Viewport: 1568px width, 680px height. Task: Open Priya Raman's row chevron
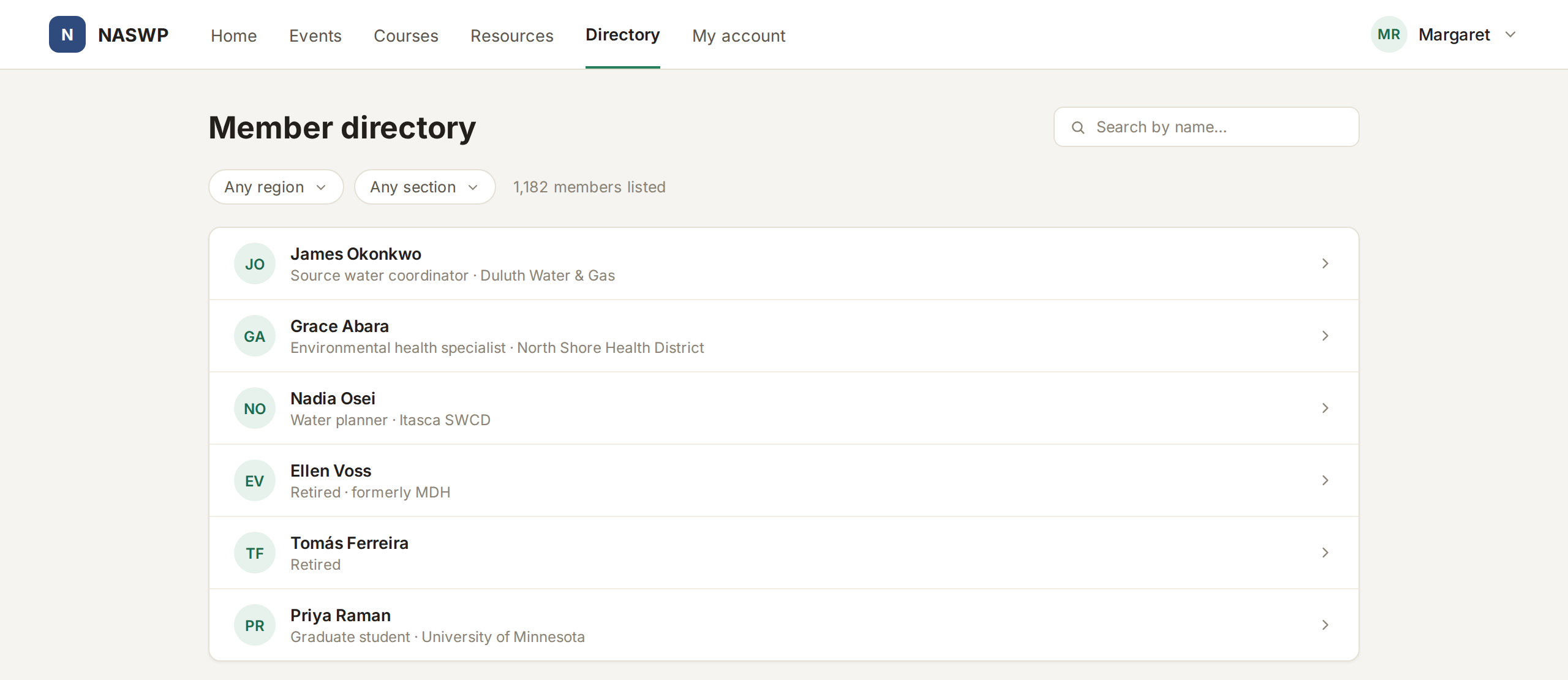pyautogui.click(x=1325, y=625)
